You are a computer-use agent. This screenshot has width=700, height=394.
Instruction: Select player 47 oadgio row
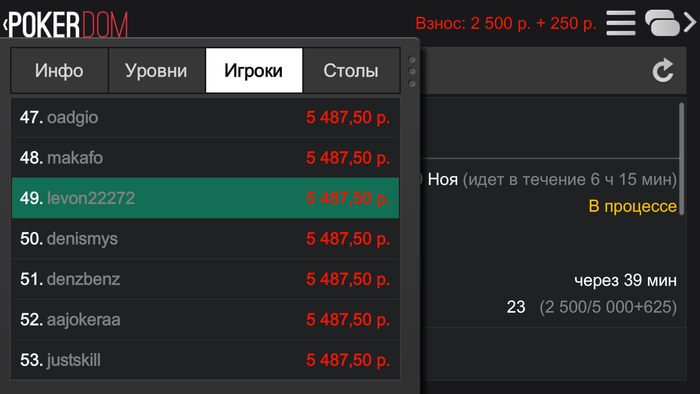point(205,117)
